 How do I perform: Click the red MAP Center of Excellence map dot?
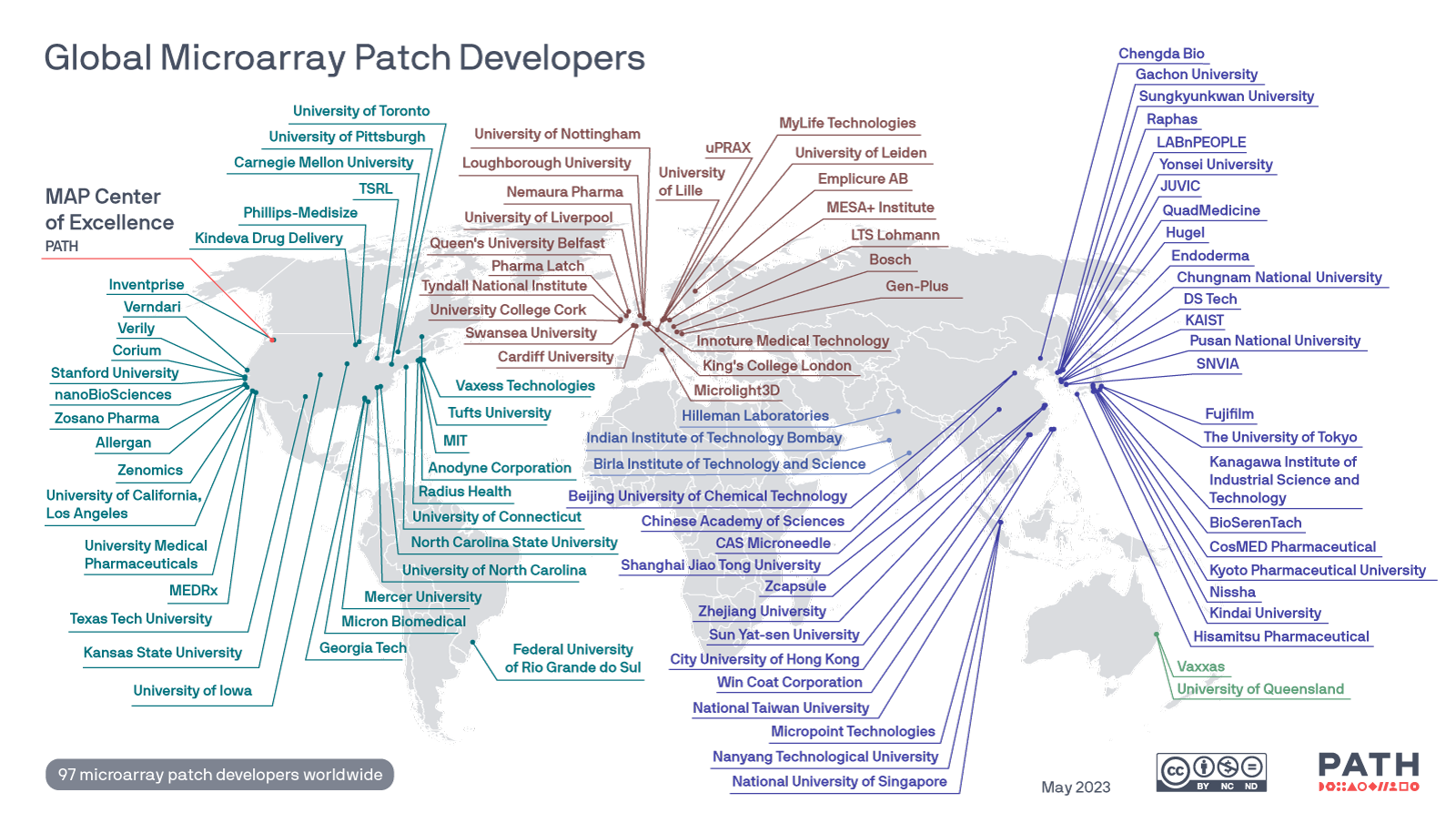pos(272,340)
